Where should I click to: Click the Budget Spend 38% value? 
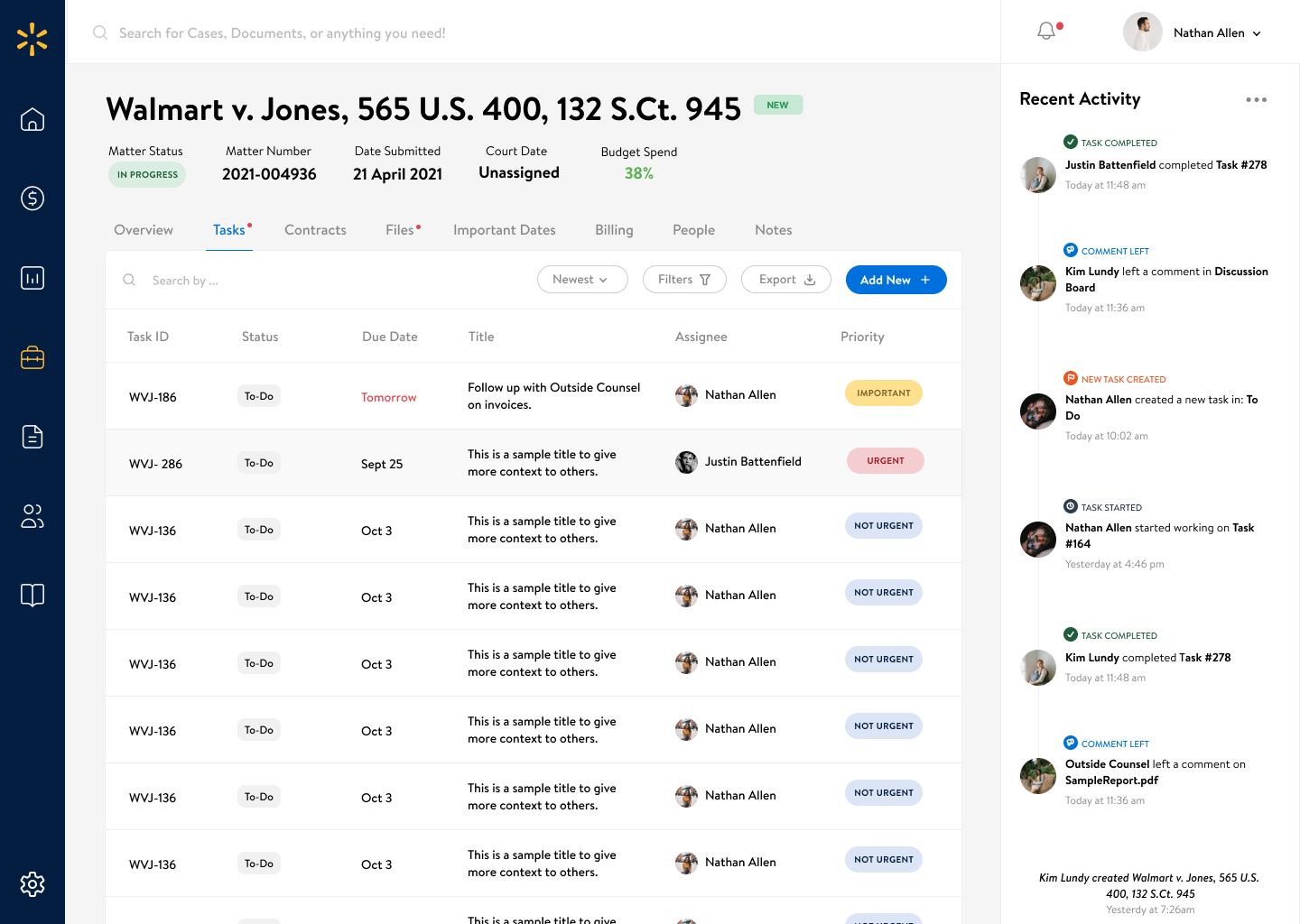click(639, 173)
